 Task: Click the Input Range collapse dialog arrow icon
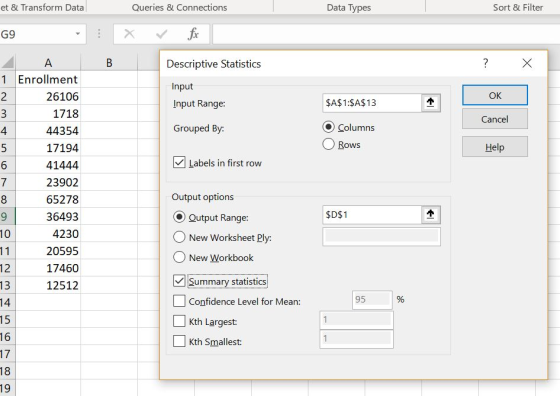pos(430,103)
